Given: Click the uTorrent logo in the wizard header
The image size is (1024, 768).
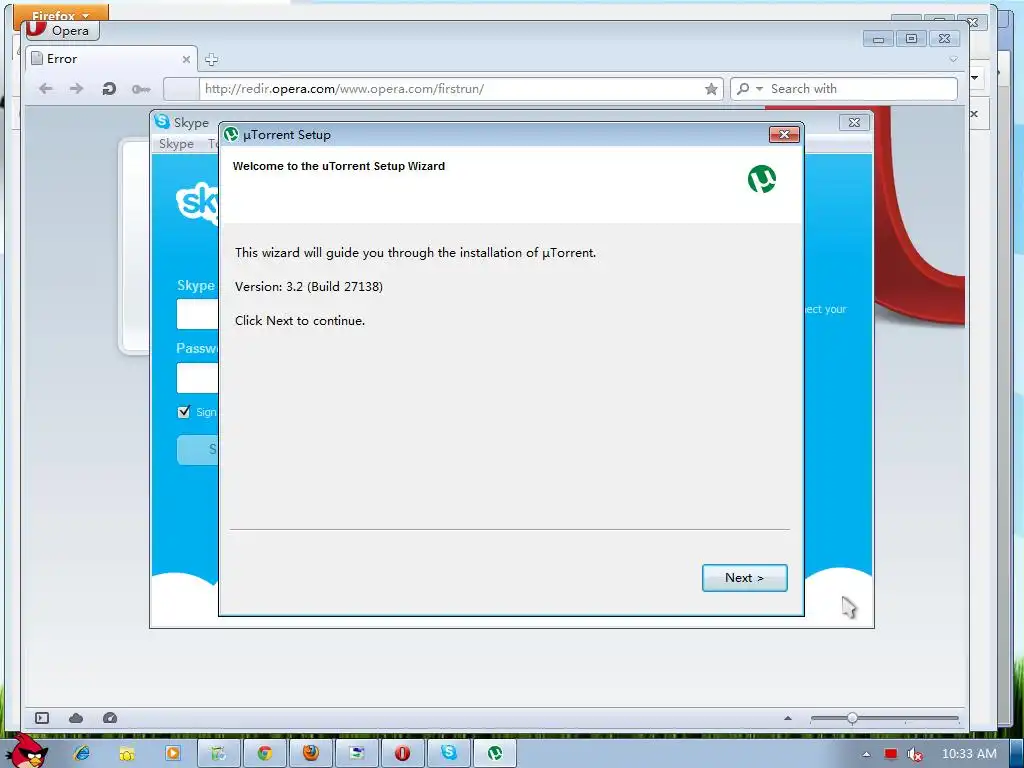Looking at the screenshot, I should (761, 179).
